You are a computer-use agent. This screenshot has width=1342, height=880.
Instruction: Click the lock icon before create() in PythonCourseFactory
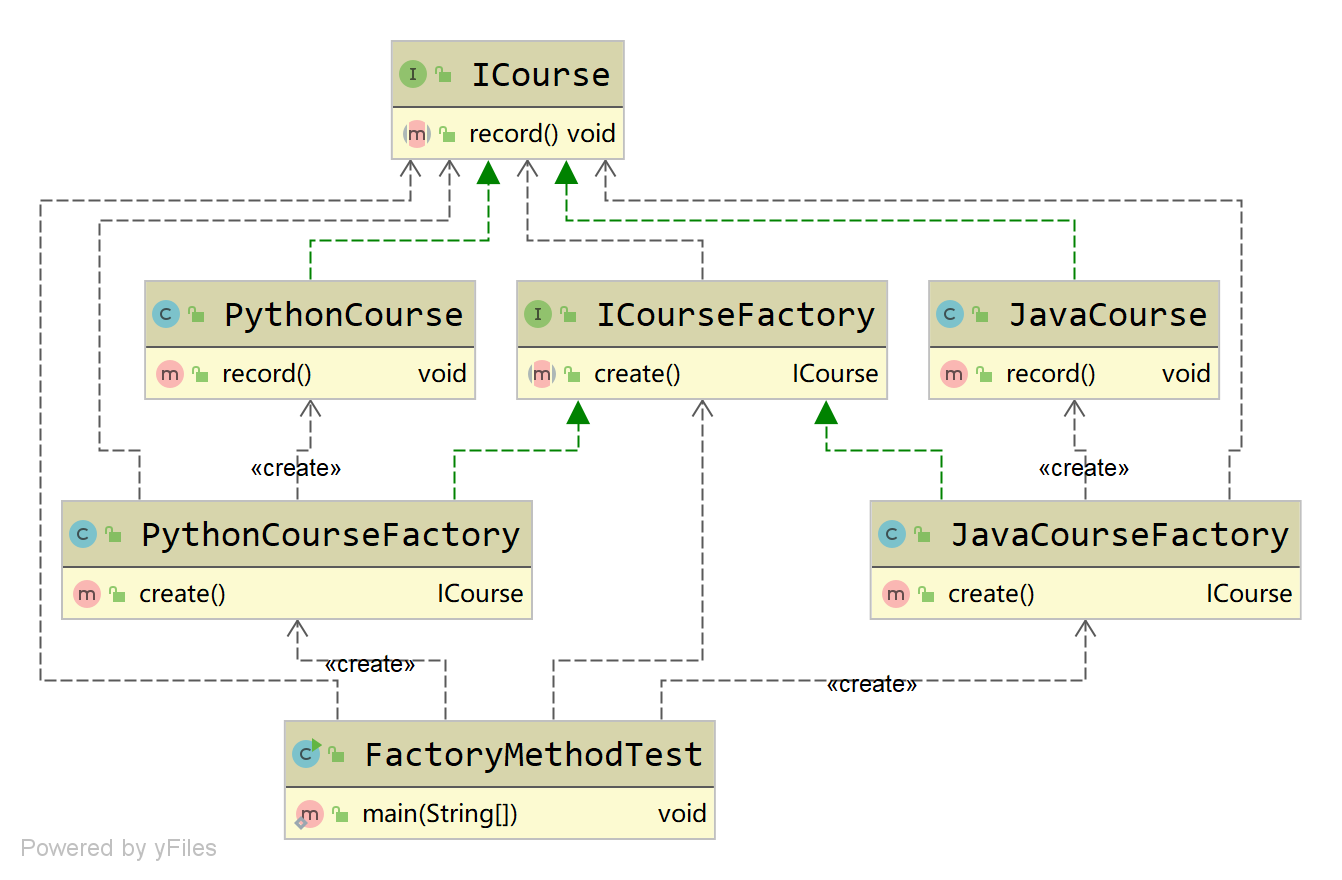click(x=117, y=594)
